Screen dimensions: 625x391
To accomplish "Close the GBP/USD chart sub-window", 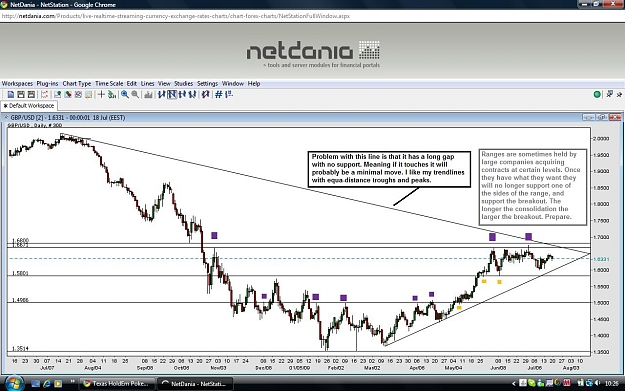I will coord(615,118).
